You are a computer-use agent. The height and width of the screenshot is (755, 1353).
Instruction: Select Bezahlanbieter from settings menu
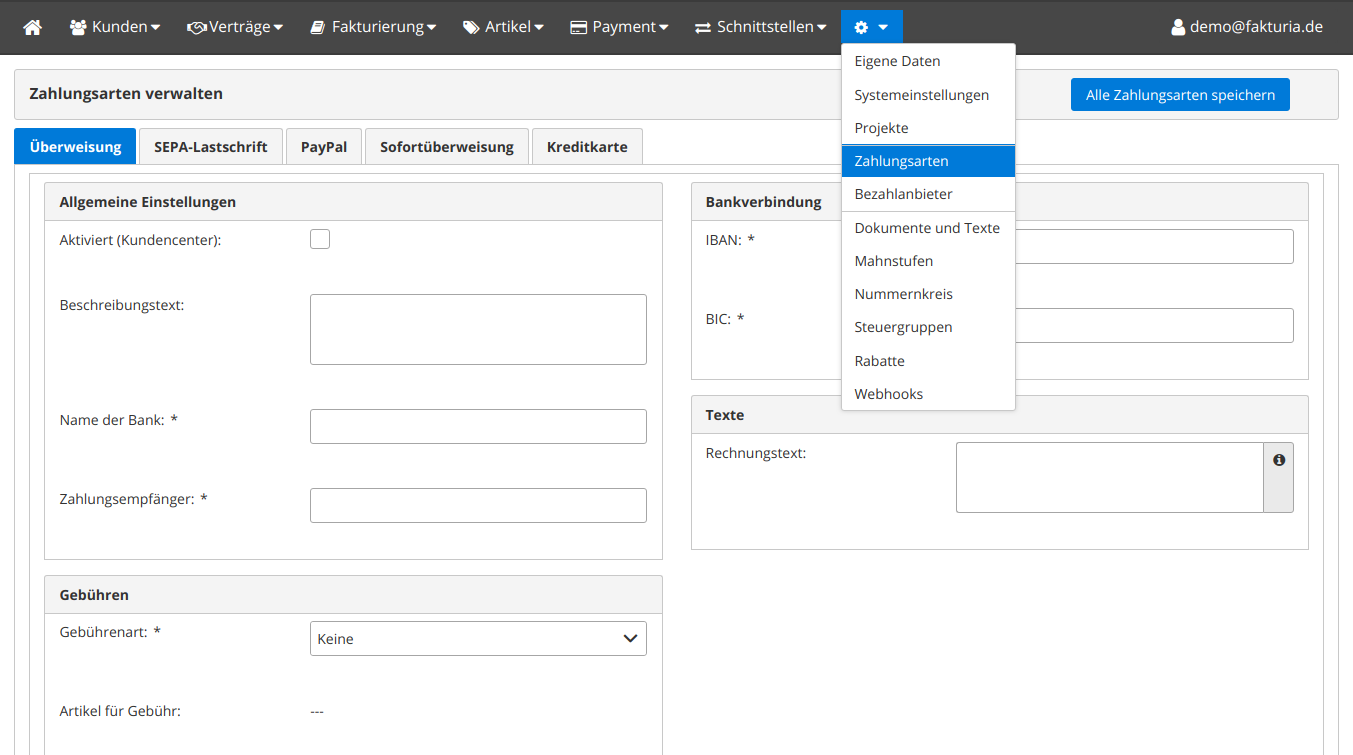pos(903,194)
